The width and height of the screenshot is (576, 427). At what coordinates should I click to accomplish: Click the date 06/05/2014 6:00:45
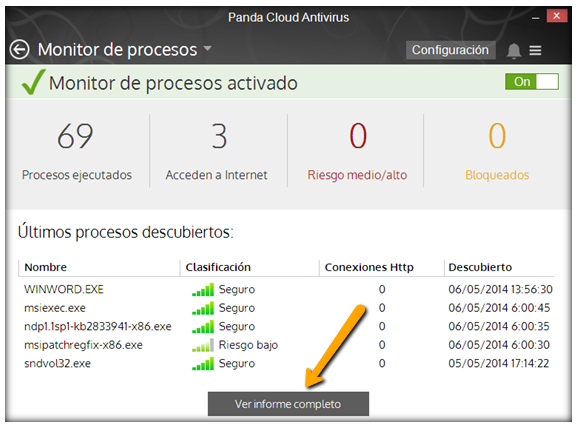pos(499,308)
